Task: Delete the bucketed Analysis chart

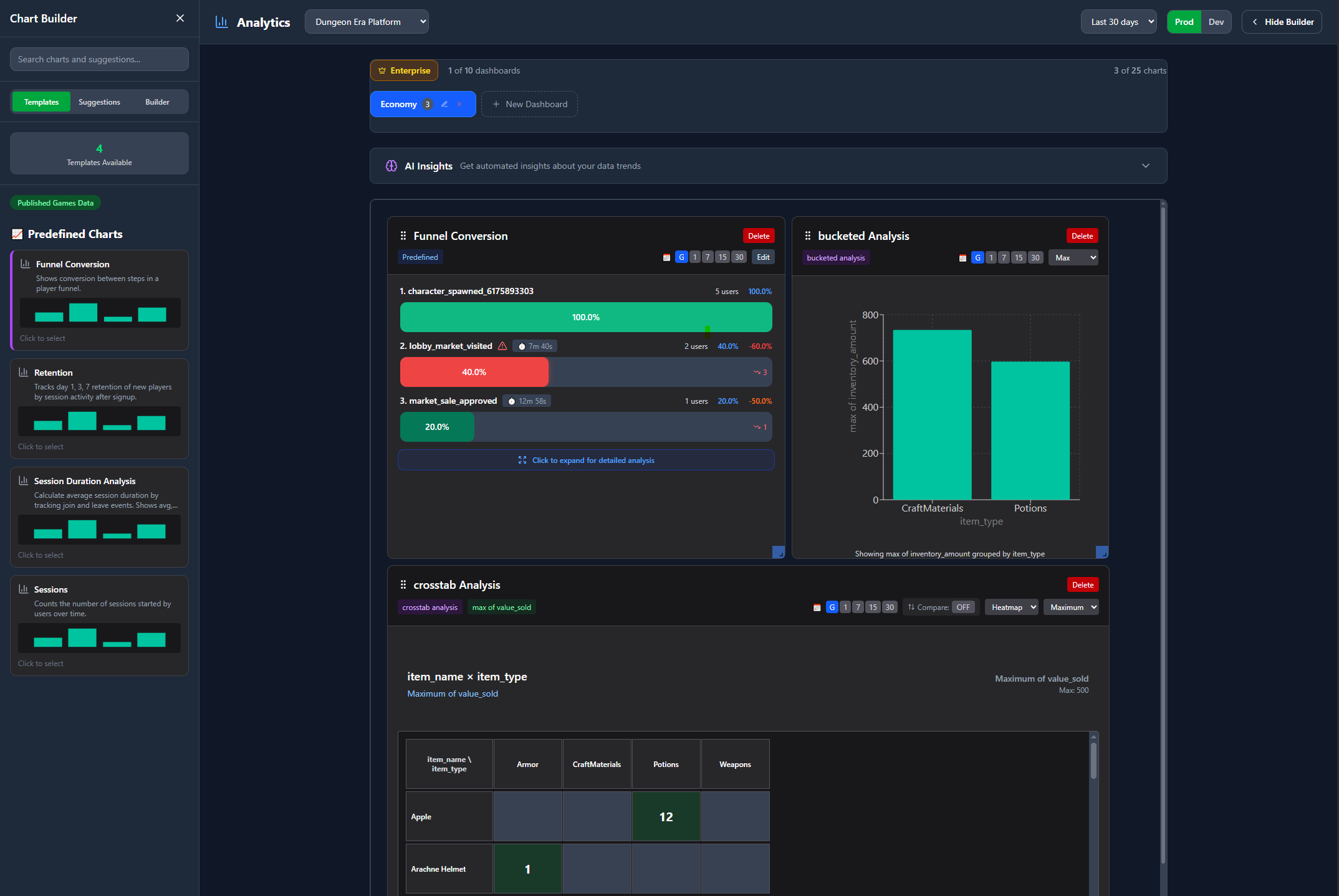Action: 1082,236
